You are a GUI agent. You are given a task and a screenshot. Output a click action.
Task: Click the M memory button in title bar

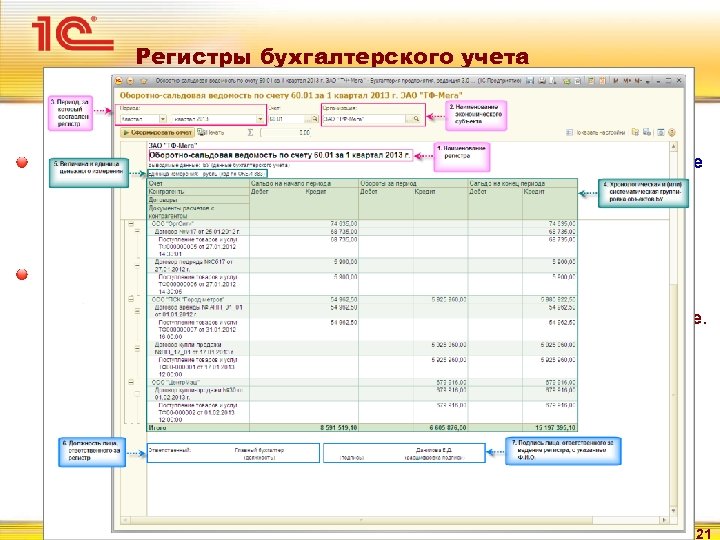[x=616, y=81]
